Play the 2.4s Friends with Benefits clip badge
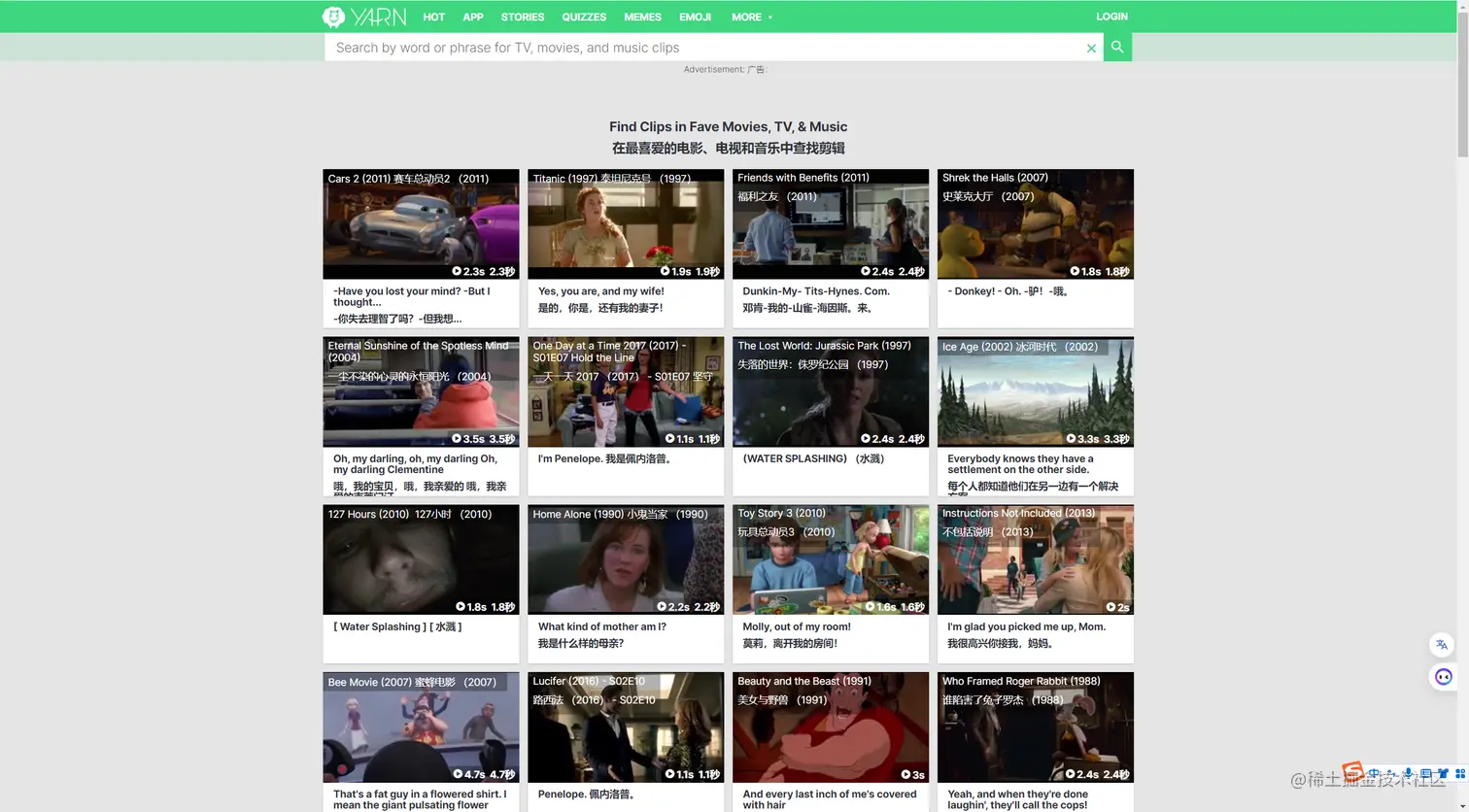The width and height of the screenshot is (1469, 812). coord(892,271)
